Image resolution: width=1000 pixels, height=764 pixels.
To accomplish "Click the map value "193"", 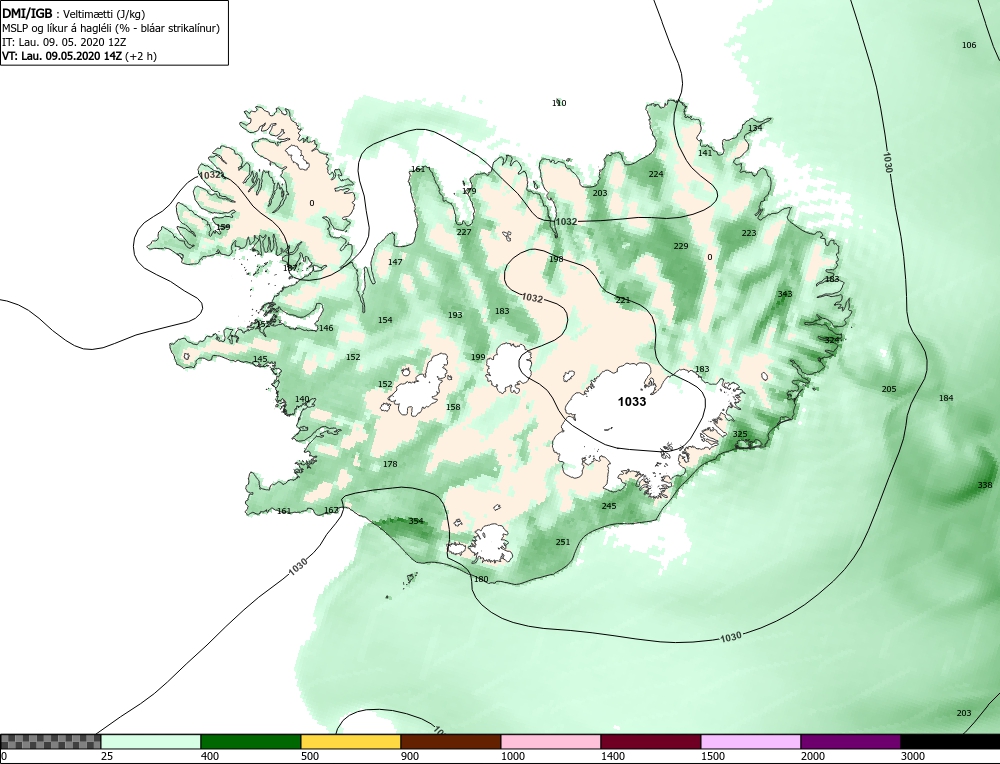I will coord(455,315).
